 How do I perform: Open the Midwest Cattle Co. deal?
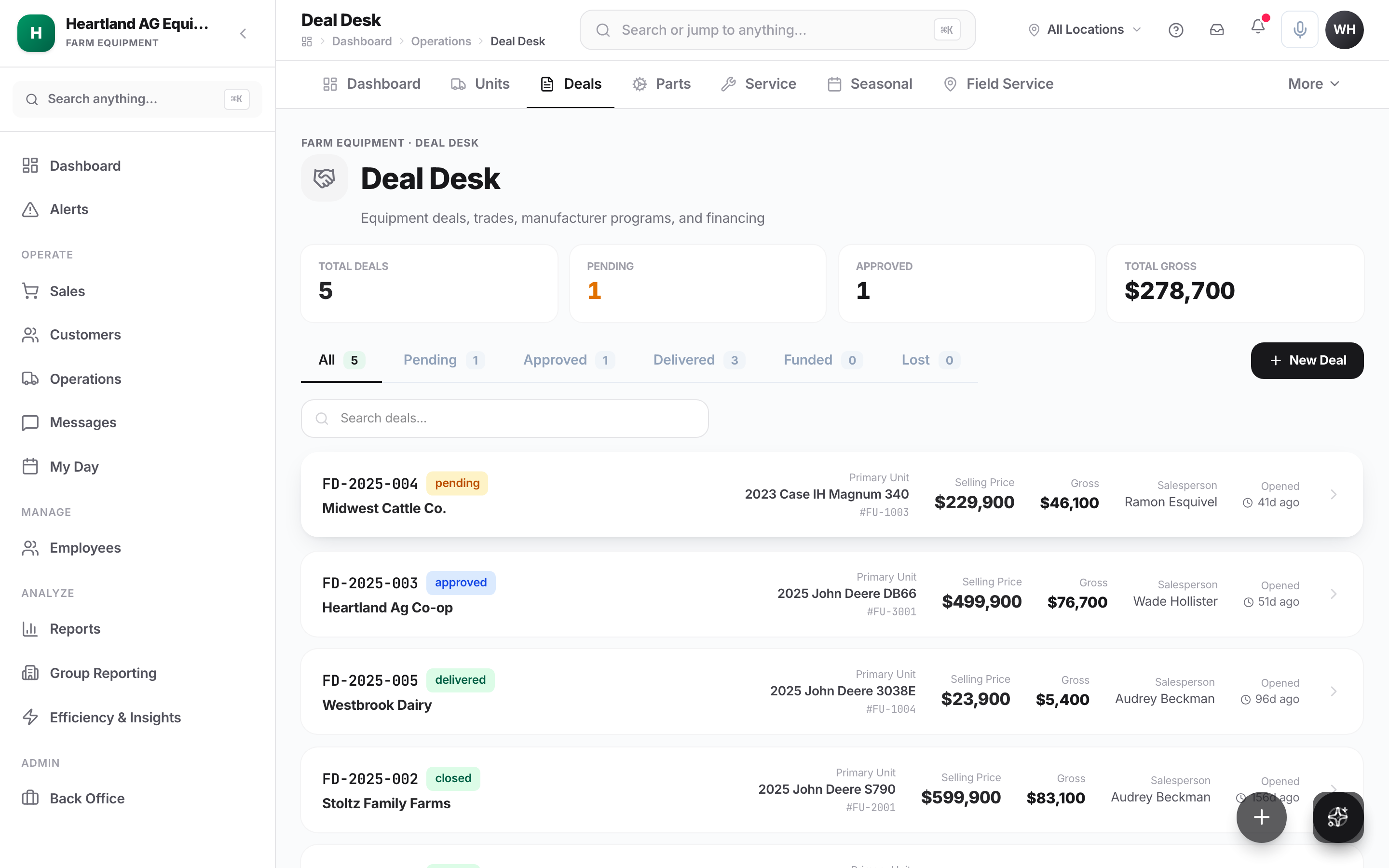tap(831, 495)
